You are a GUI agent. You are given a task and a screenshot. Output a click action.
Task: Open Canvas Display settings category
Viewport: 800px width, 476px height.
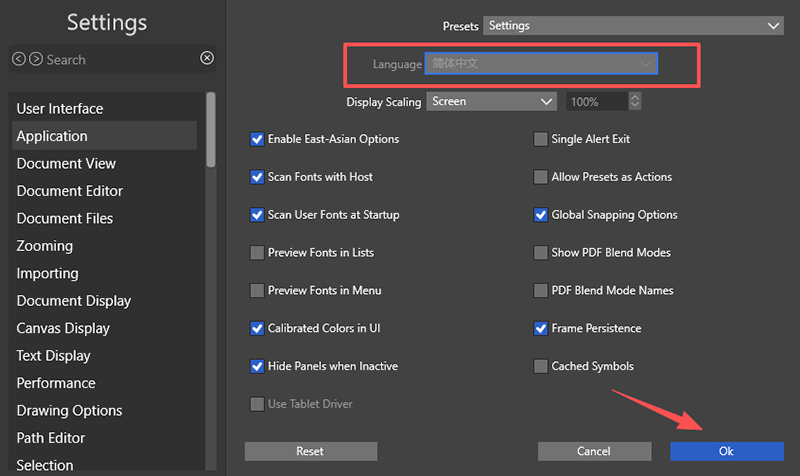pyautogui.click(x=104, y=329)
